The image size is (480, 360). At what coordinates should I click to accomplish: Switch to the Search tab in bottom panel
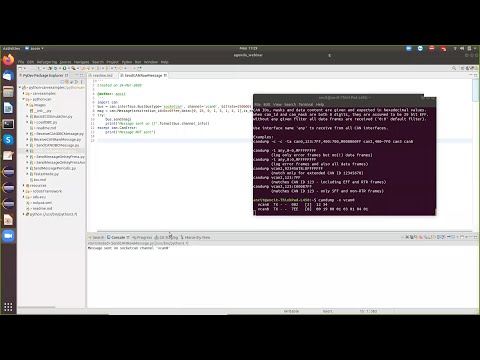[96, 237]
